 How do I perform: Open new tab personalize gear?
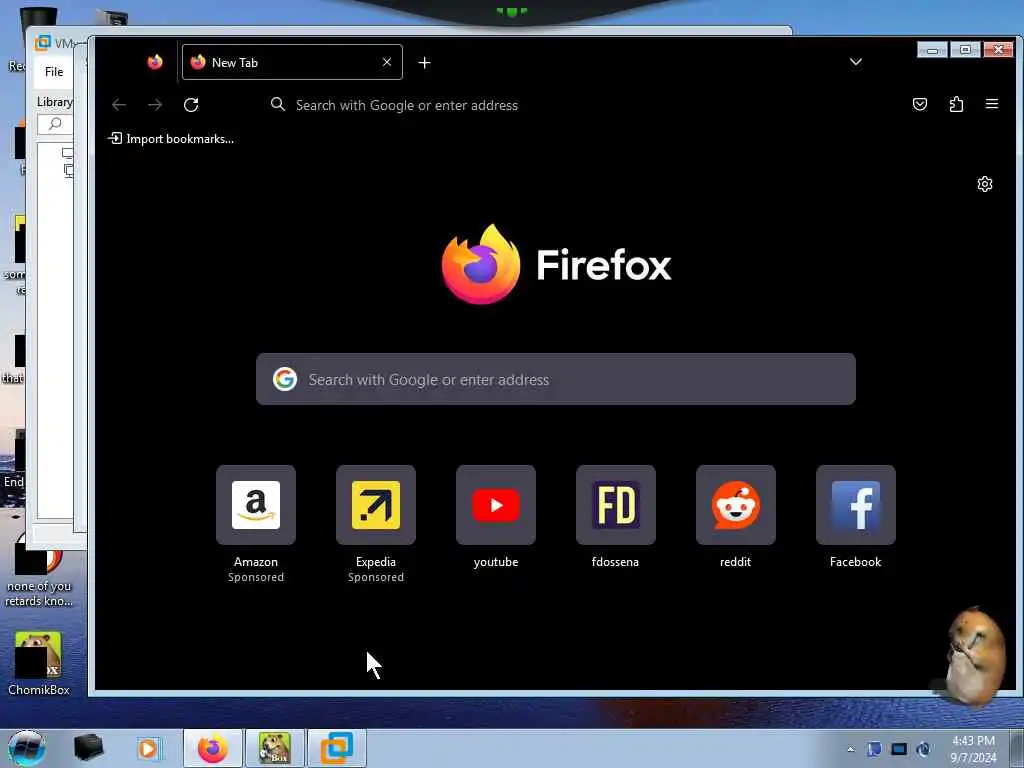tap(985, 184)
